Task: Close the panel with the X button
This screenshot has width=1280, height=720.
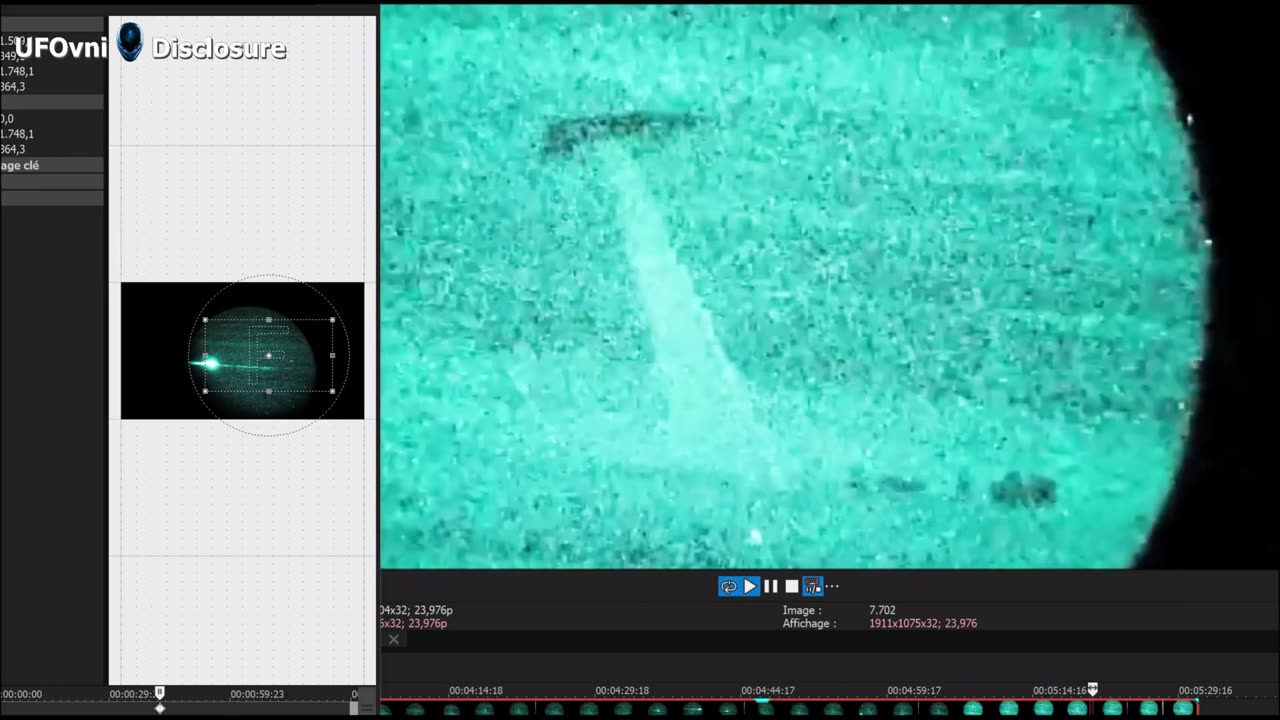Action: [x=394, y=639]
